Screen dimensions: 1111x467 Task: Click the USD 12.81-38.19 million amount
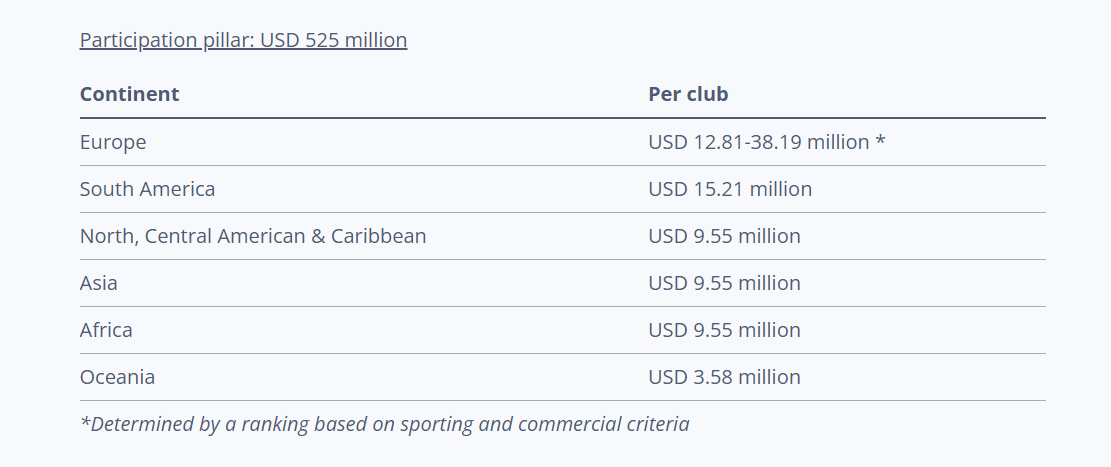[x=758, y=142]
